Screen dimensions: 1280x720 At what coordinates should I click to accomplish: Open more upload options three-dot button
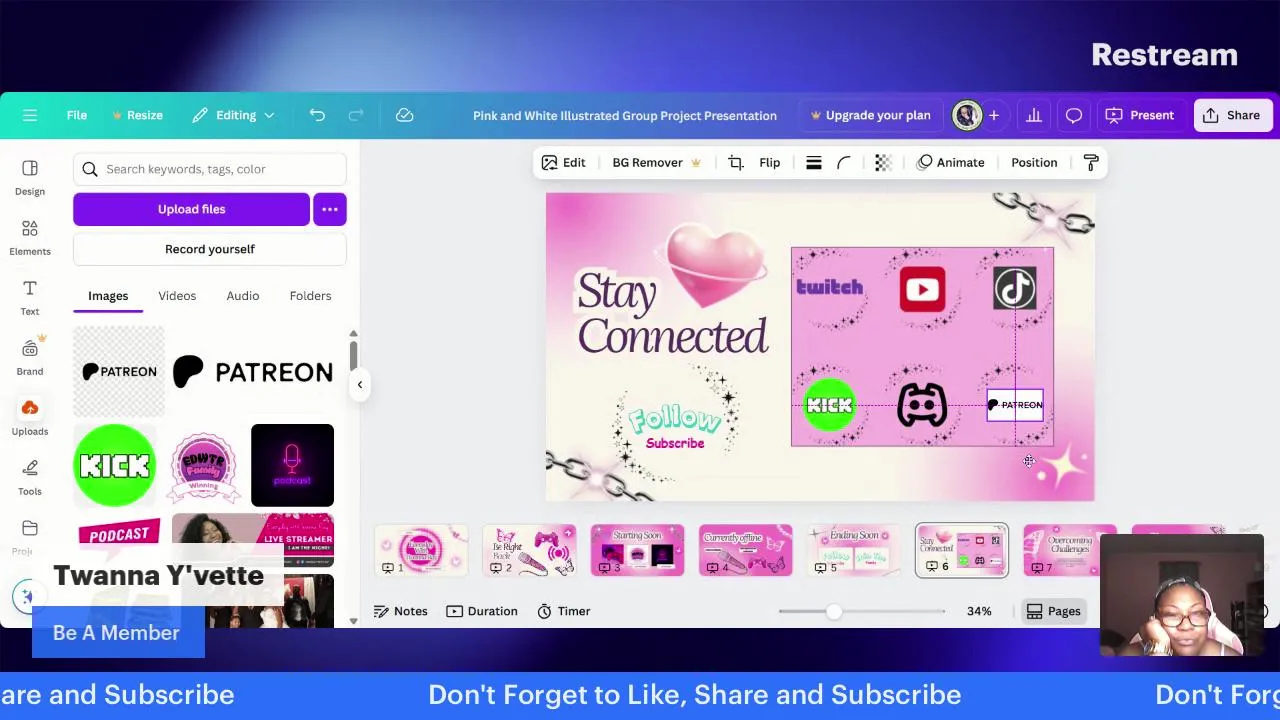pos(330,209)
